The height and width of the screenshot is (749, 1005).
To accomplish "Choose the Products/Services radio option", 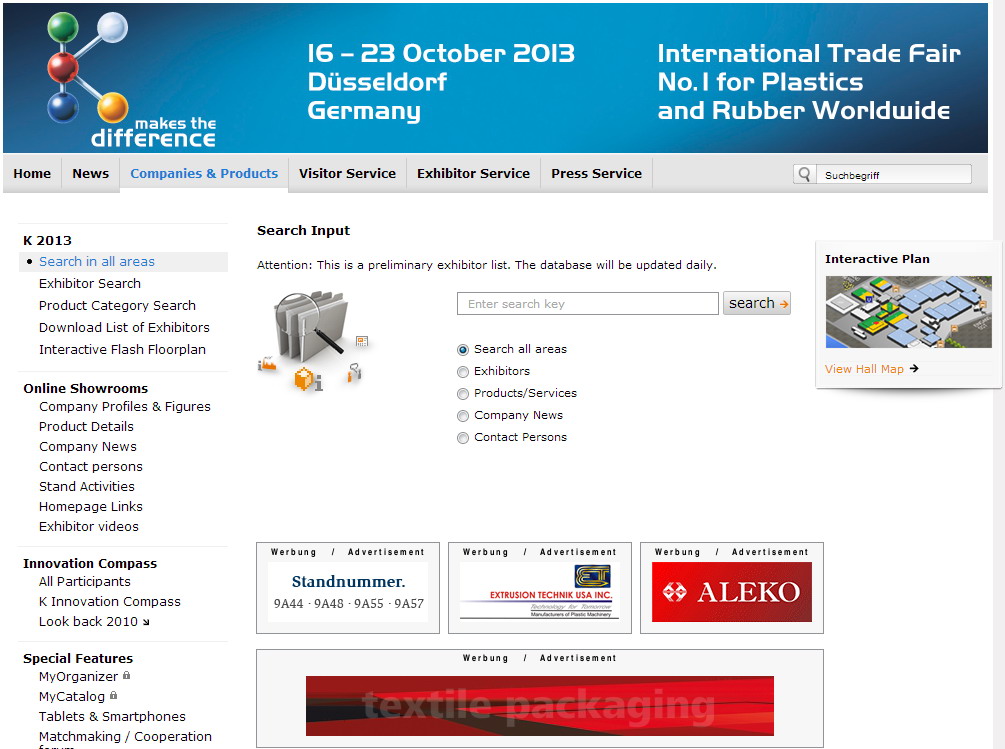I will pos(463,394).
